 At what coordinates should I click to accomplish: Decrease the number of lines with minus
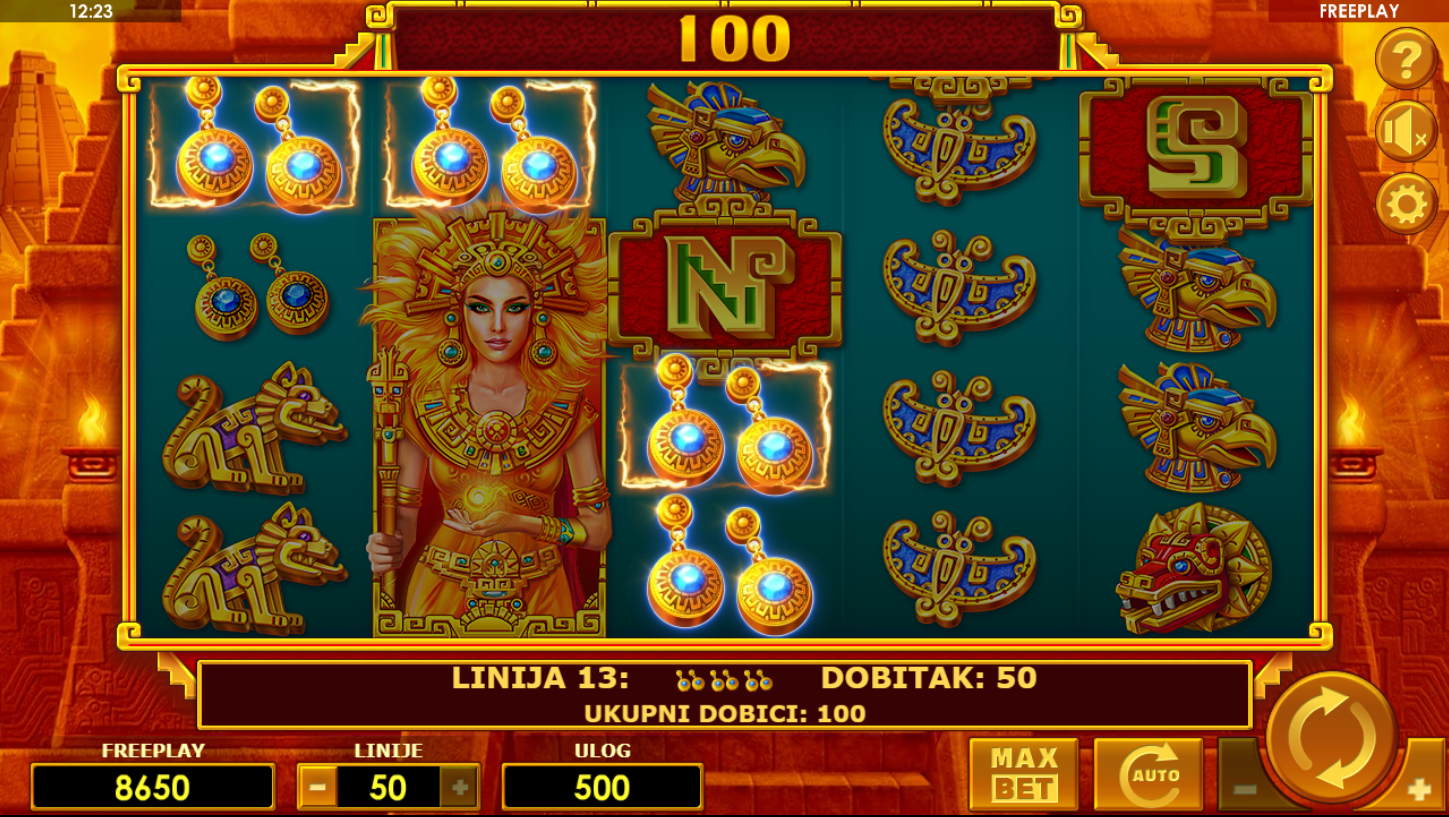pos(318,788)
